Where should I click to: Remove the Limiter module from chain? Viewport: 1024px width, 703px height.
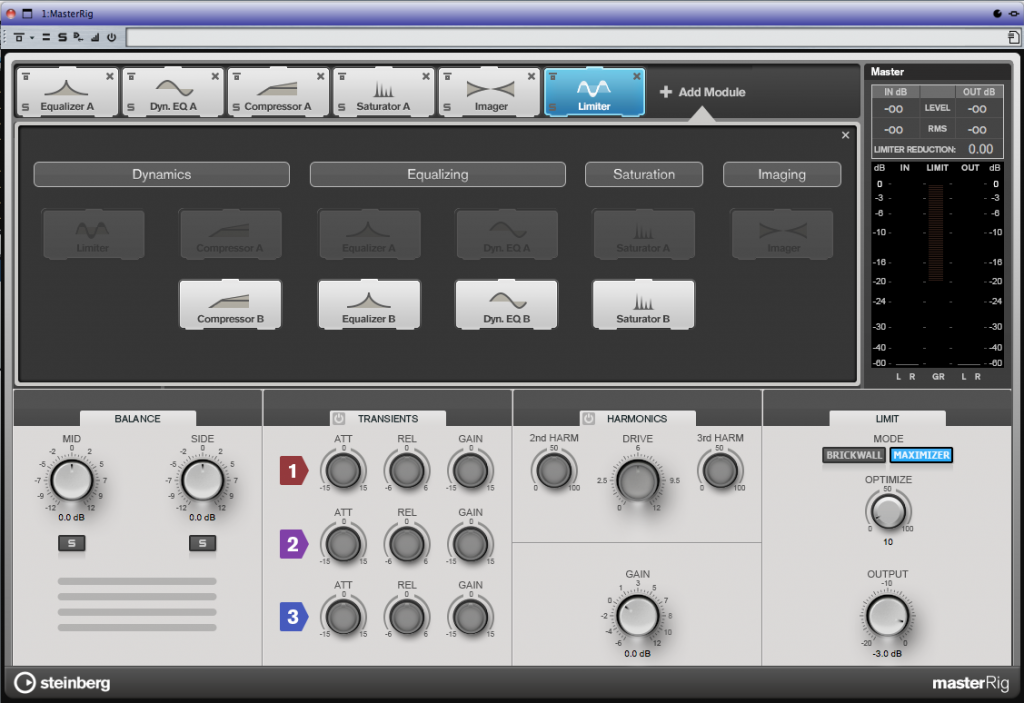pos(637,76)
